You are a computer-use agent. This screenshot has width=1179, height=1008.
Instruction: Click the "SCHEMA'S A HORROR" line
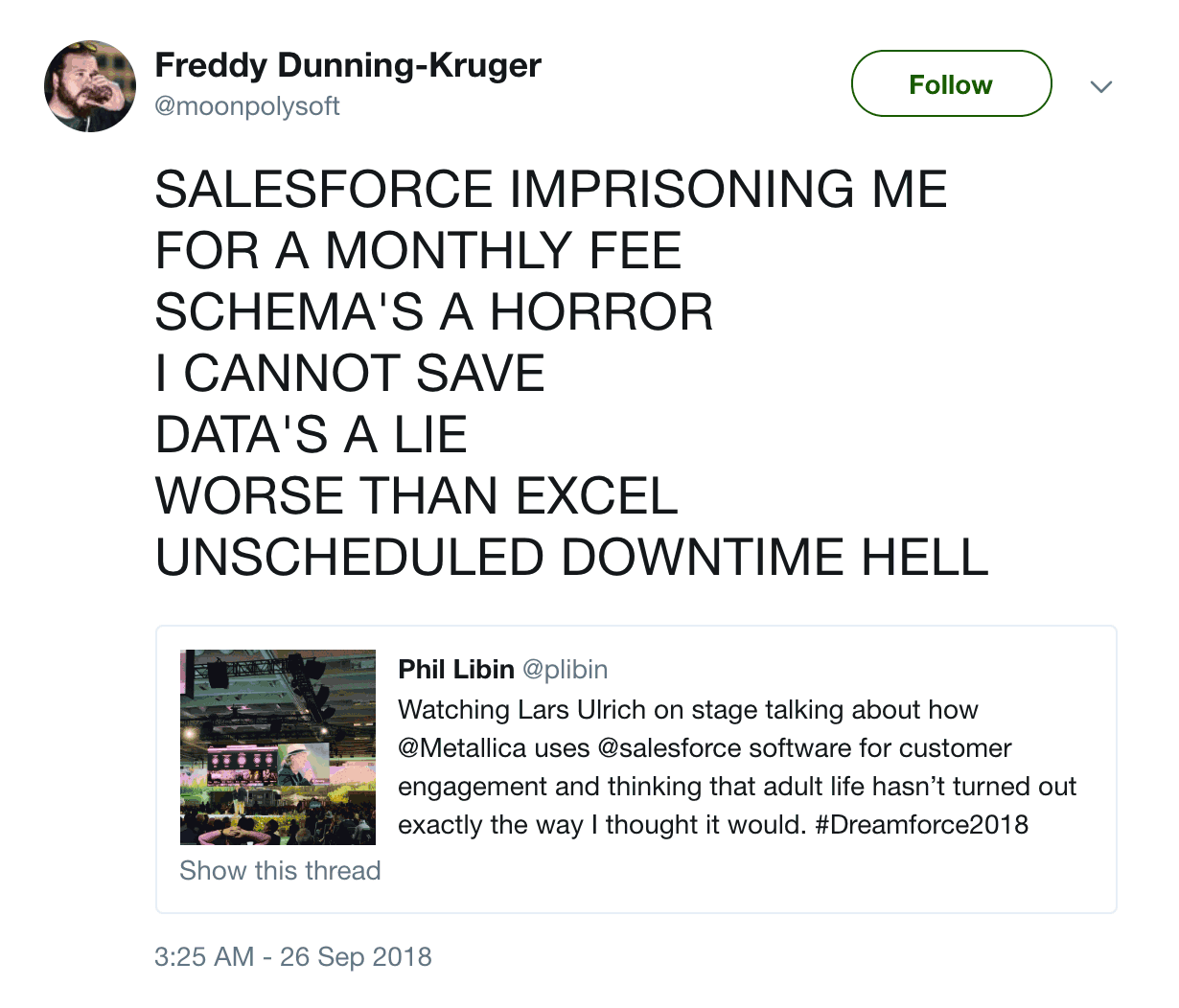pyautogui.click(x=433, y=312)
